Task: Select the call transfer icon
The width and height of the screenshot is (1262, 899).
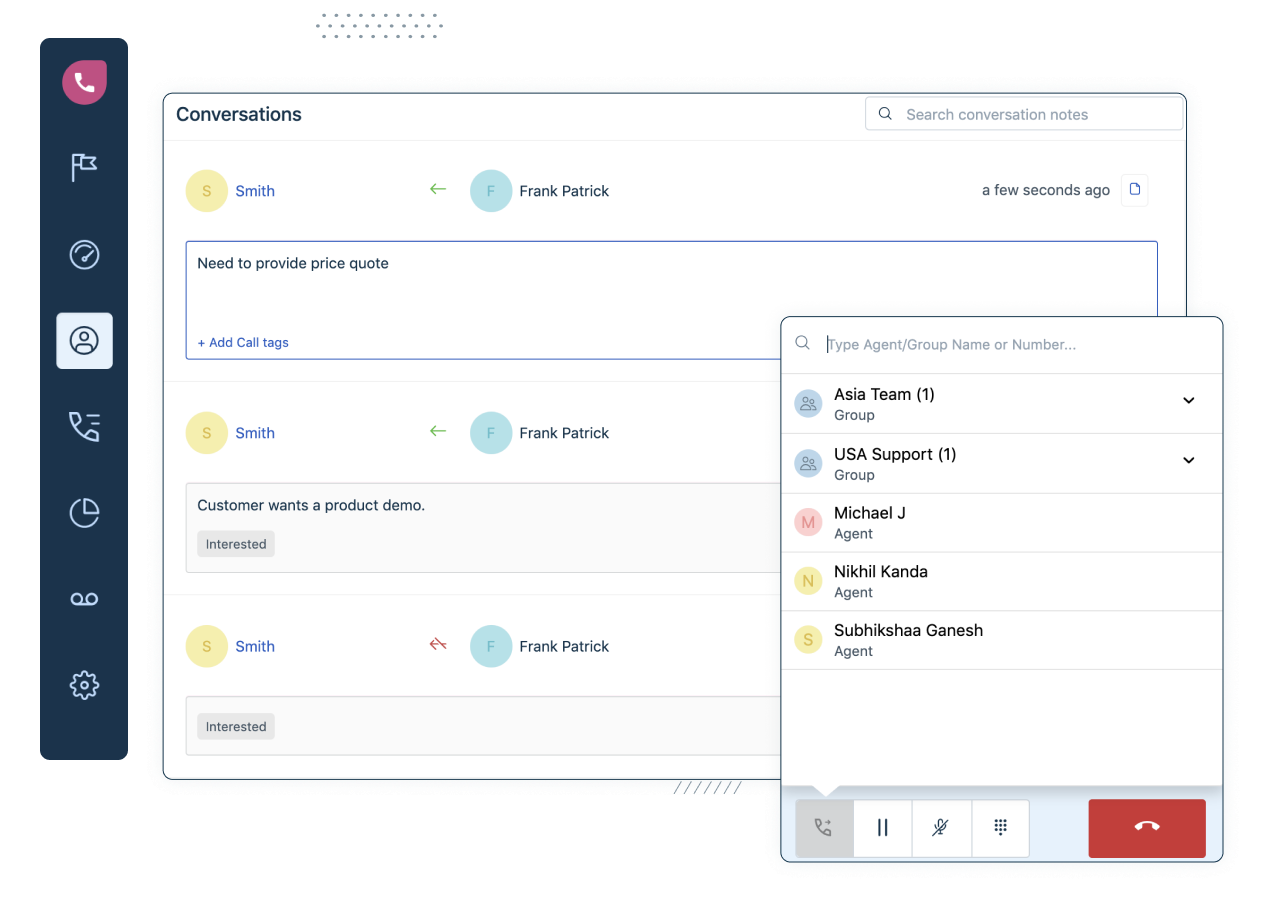Action: tap(822, 828)
